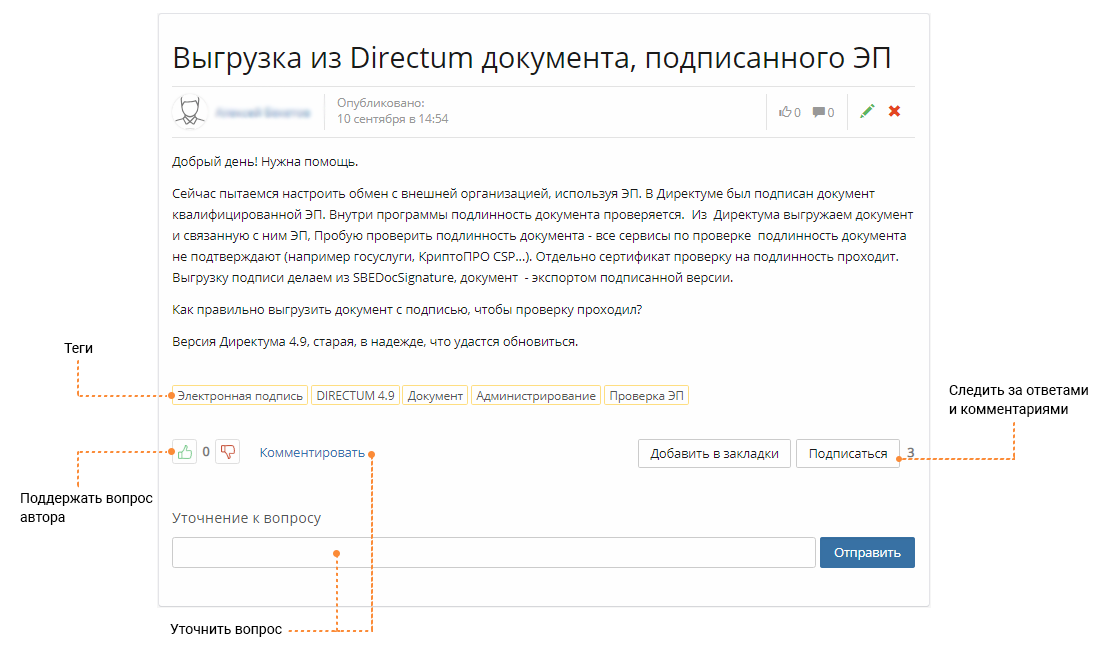Viewport: 1106px width, 649px height.
Task: Delete the post with red X icon
Action: (895, 111)
